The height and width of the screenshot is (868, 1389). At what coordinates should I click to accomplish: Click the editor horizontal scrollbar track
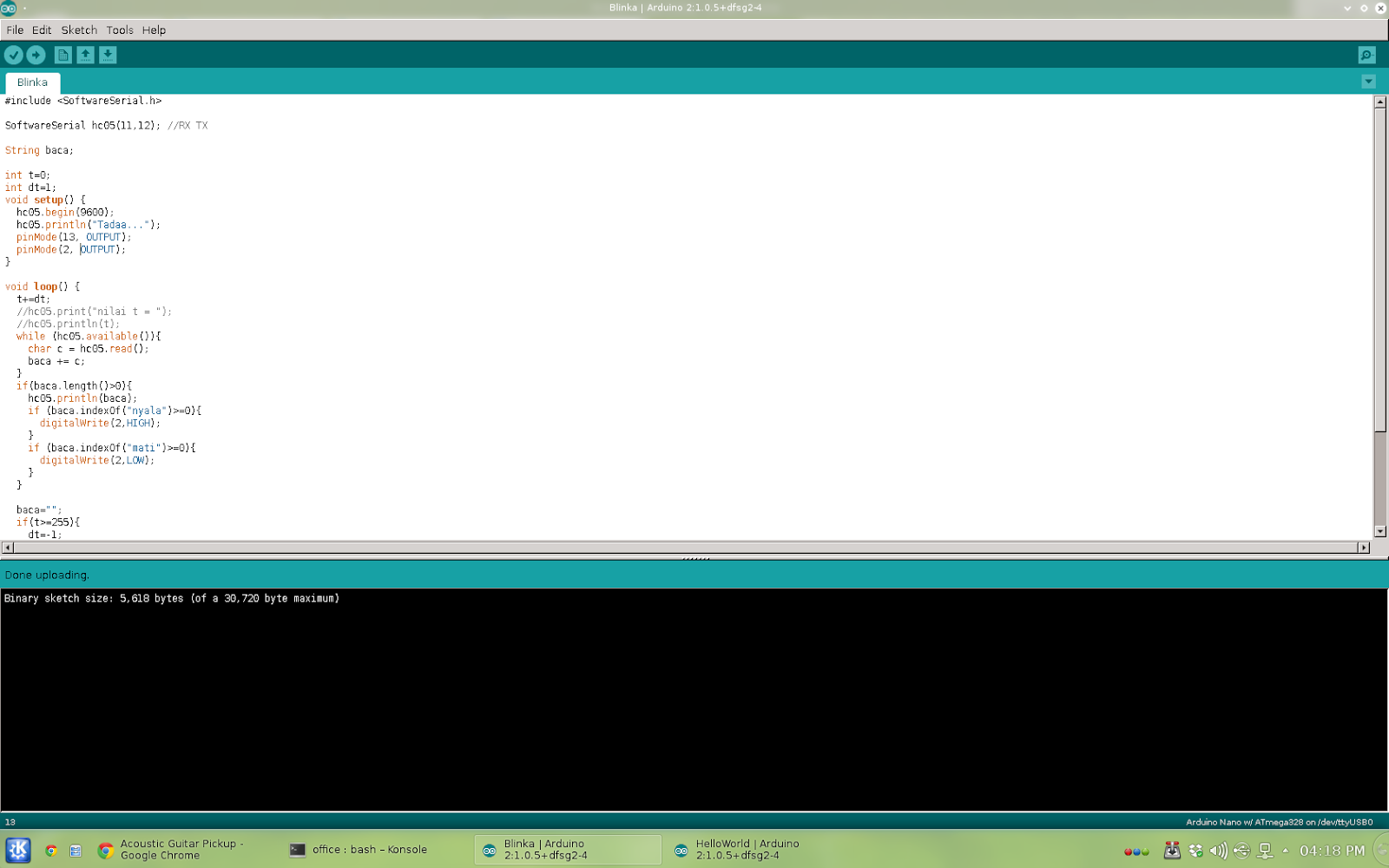686,548
